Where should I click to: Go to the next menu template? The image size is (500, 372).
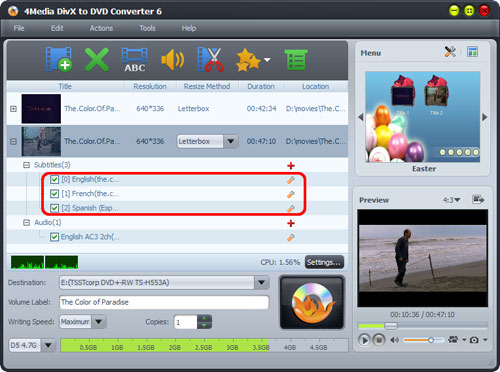coord(485,117)
